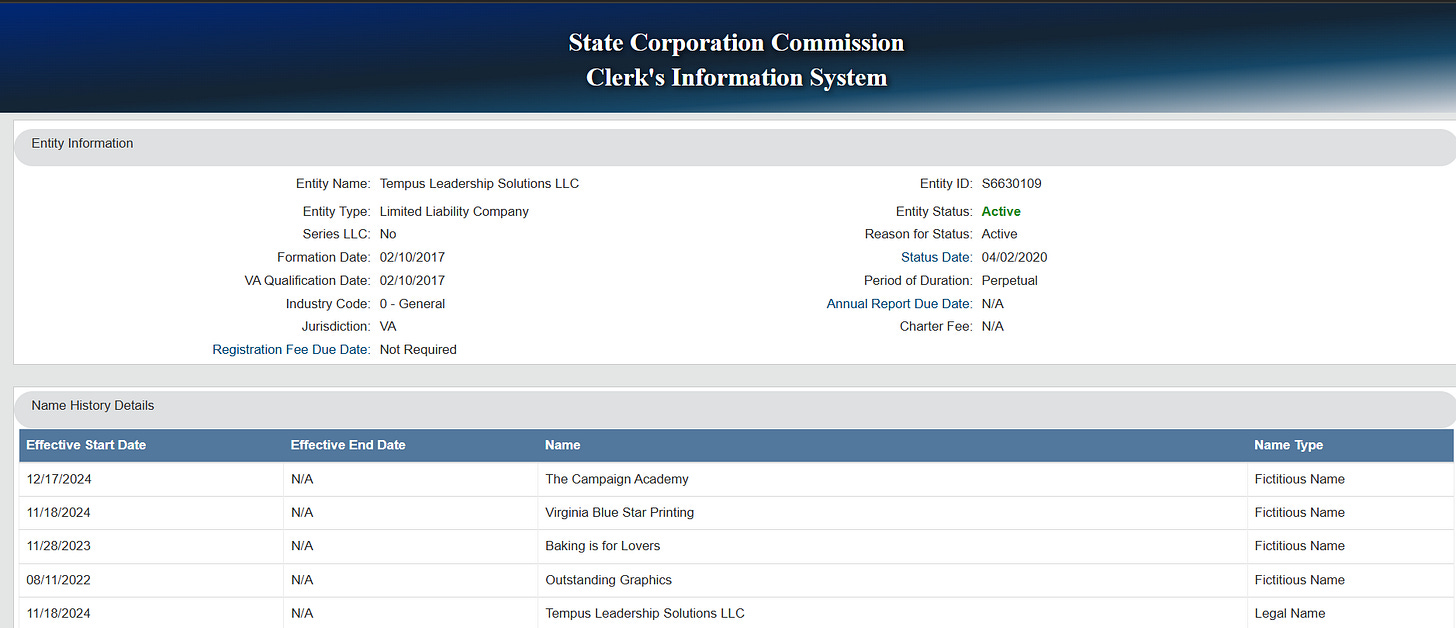Click the Not Required fee value

(418, 350)
